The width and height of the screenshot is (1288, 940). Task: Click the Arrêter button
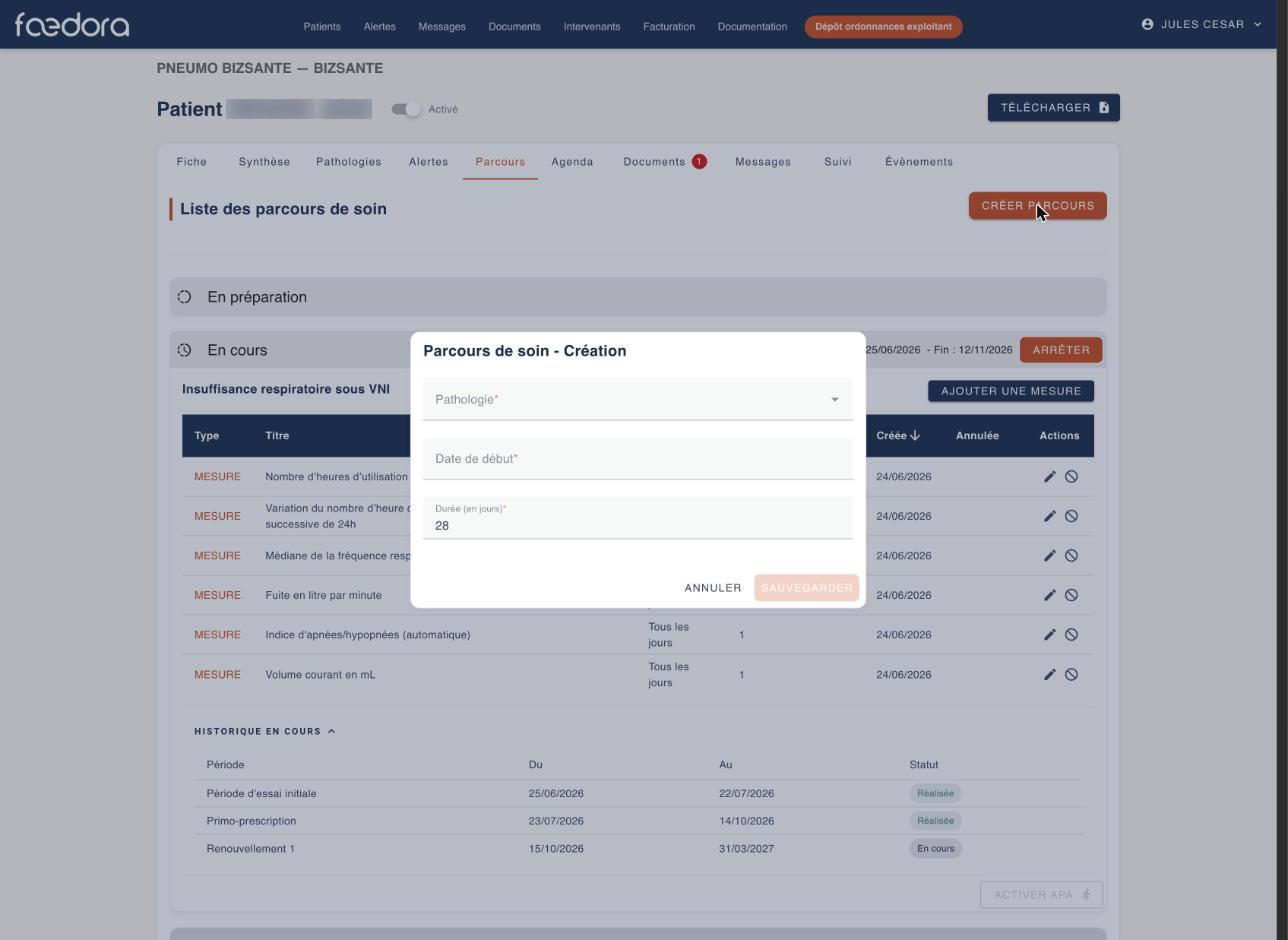tap(1061, 350)
